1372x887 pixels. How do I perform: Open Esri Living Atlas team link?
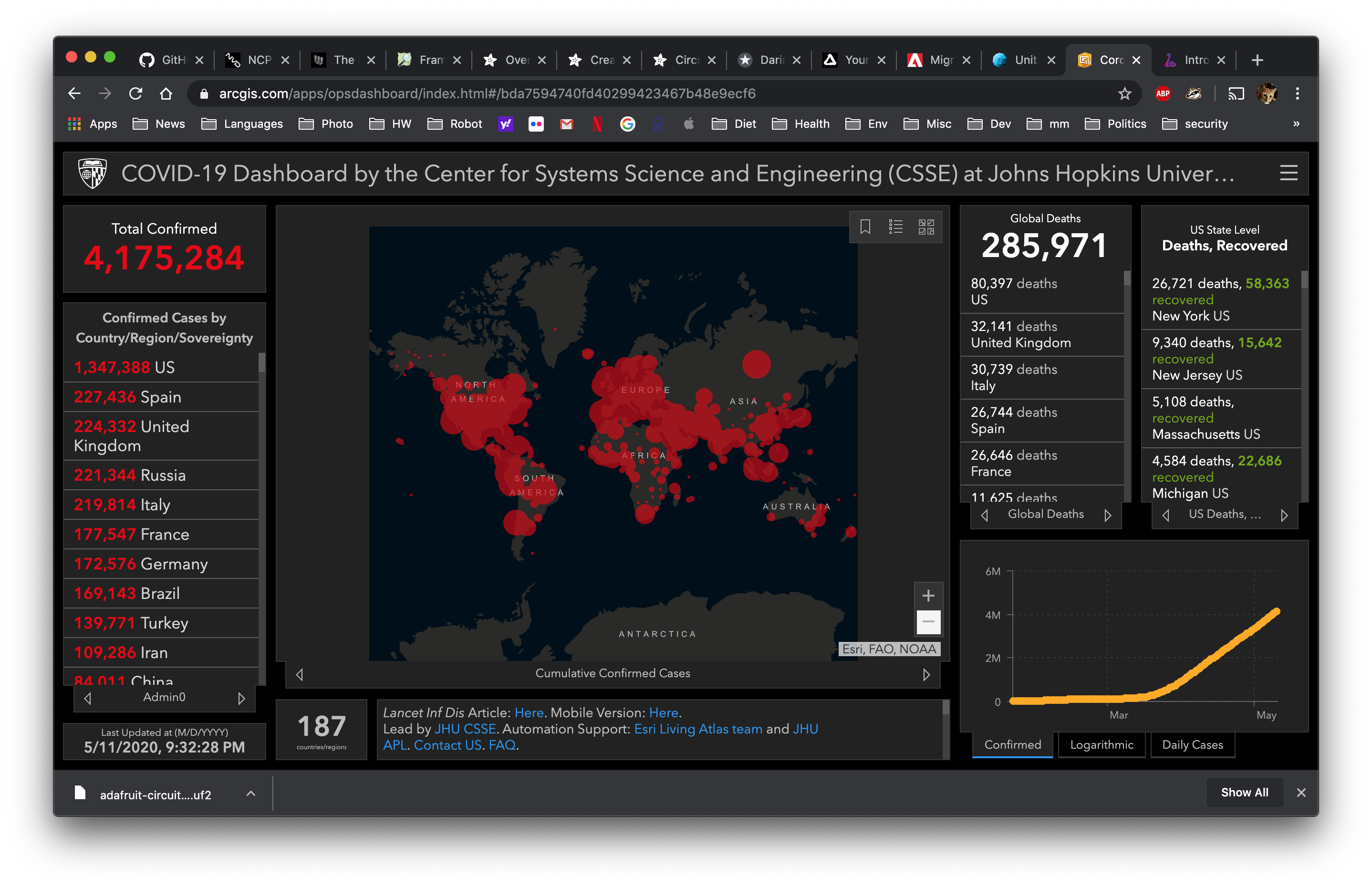698,729
